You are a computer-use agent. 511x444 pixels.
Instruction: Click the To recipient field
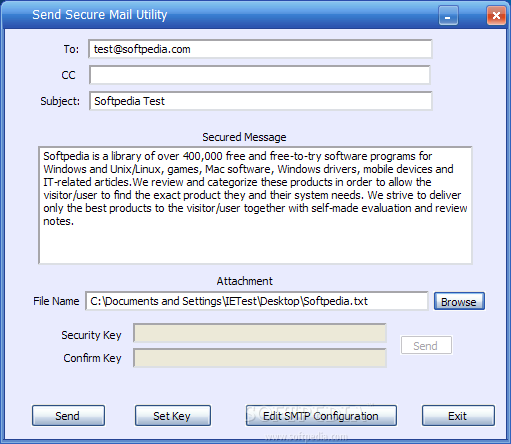pos(260,49)
